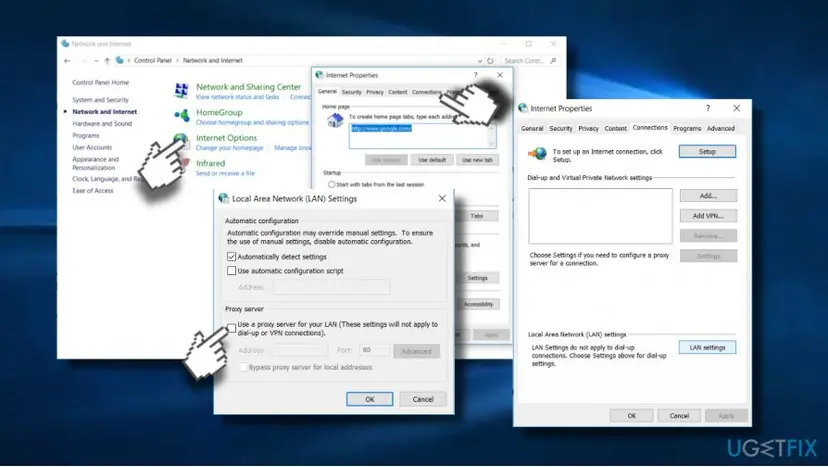The width and height of the screenshot is (828, 467).
Task: Click OK in LAN Settings dialog
Action: 370,399
